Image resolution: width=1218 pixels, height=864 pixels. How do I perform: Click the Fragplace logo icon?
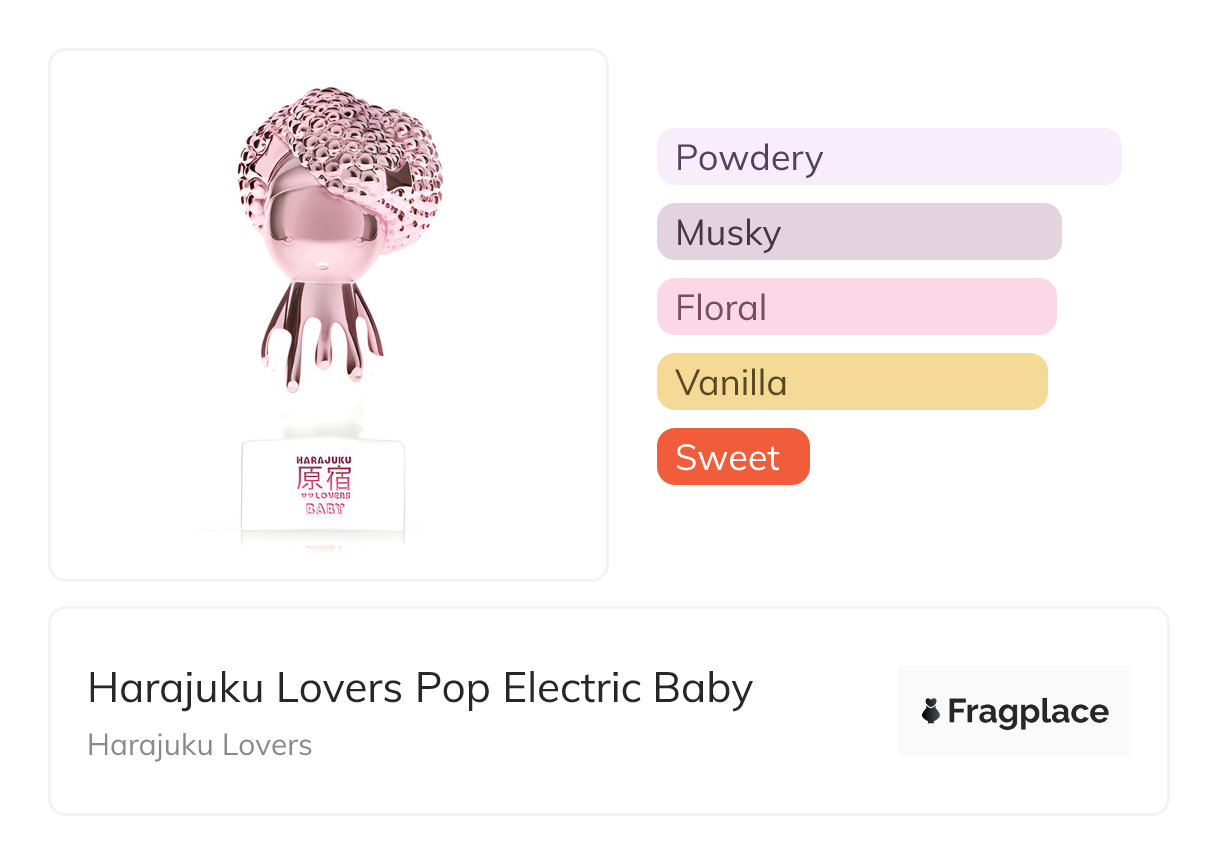[930, 712]
